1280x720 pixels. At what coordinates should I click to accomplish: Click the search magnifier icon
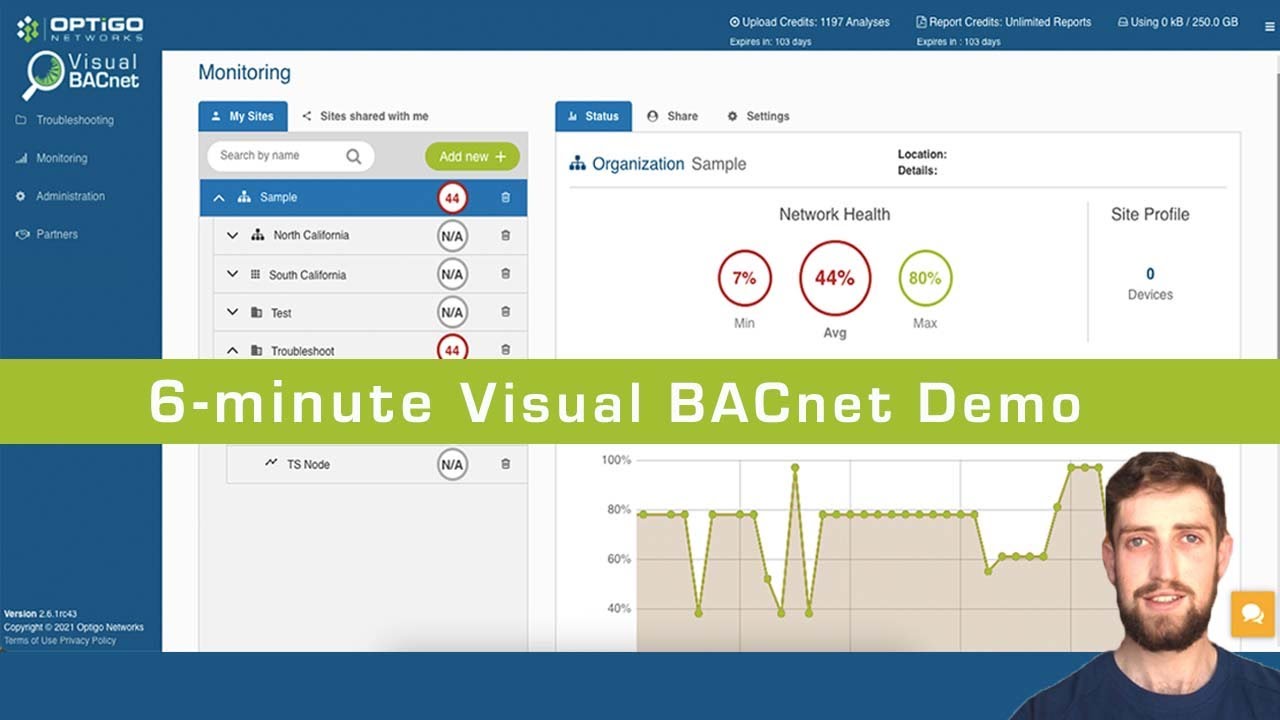tap(354, 156)
